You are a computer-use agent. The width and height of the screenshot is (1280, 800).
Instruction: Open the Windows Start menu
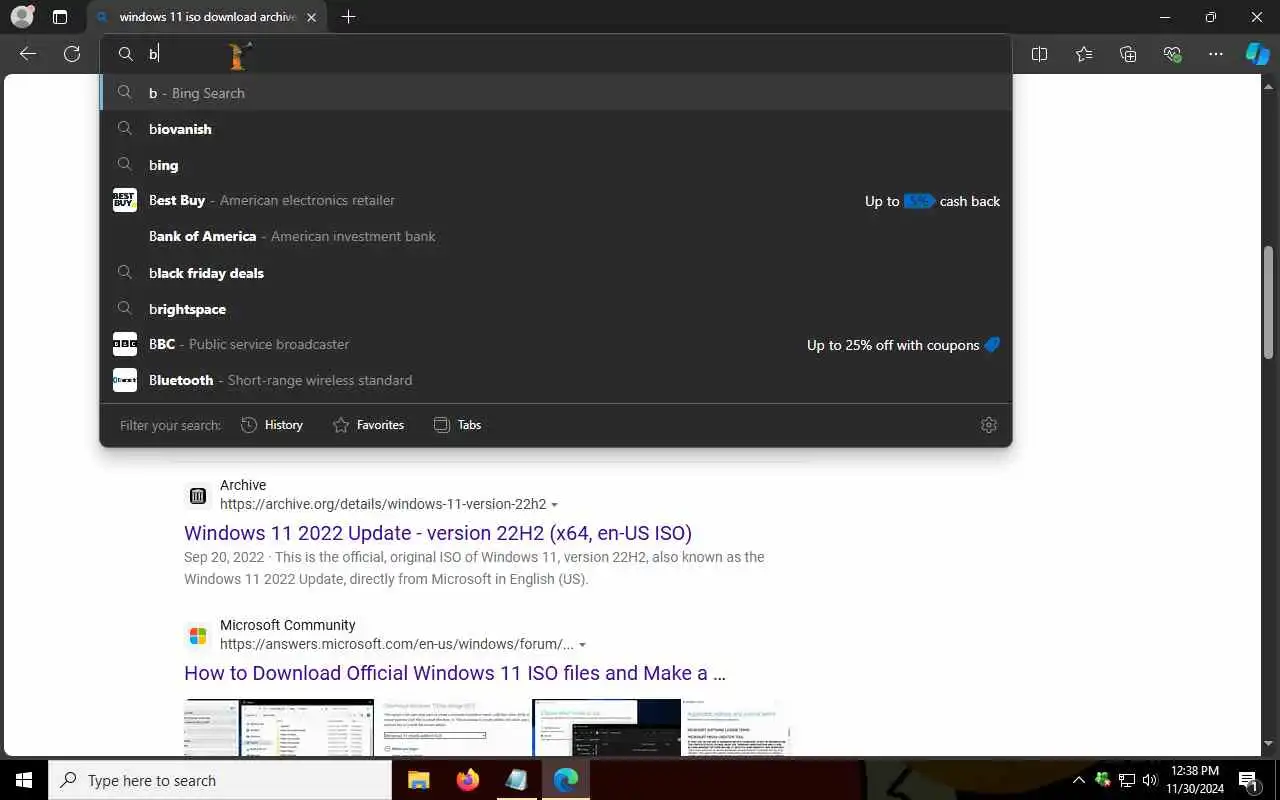pyautogui.click(x=24, y=780)
